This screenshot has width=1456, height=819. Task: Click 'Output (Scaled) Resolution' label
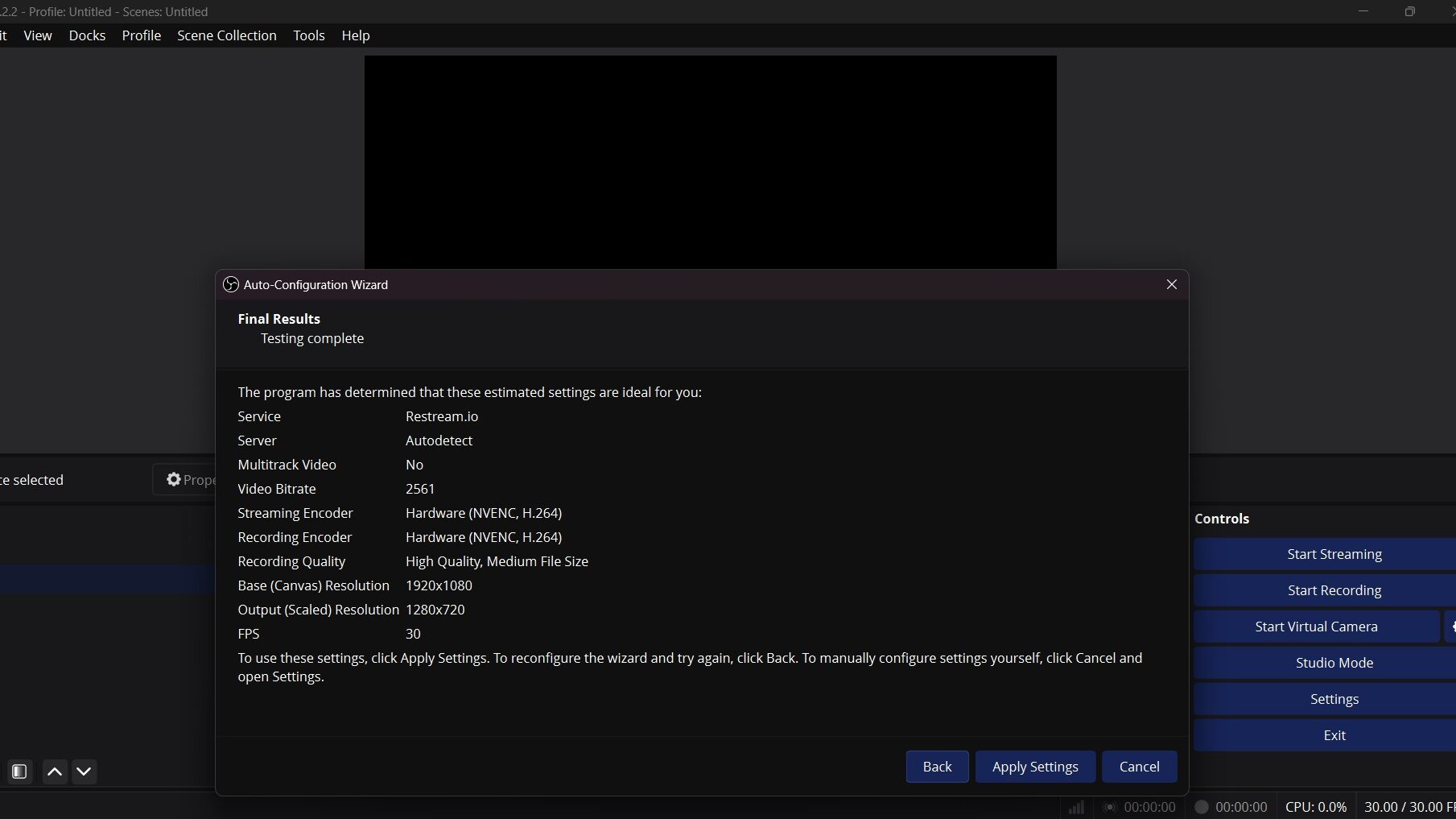coord(318,610)
